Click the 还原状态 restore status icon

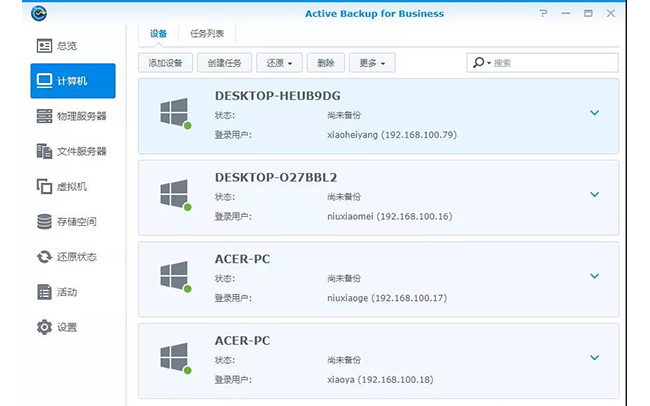[x=44, y=257]
